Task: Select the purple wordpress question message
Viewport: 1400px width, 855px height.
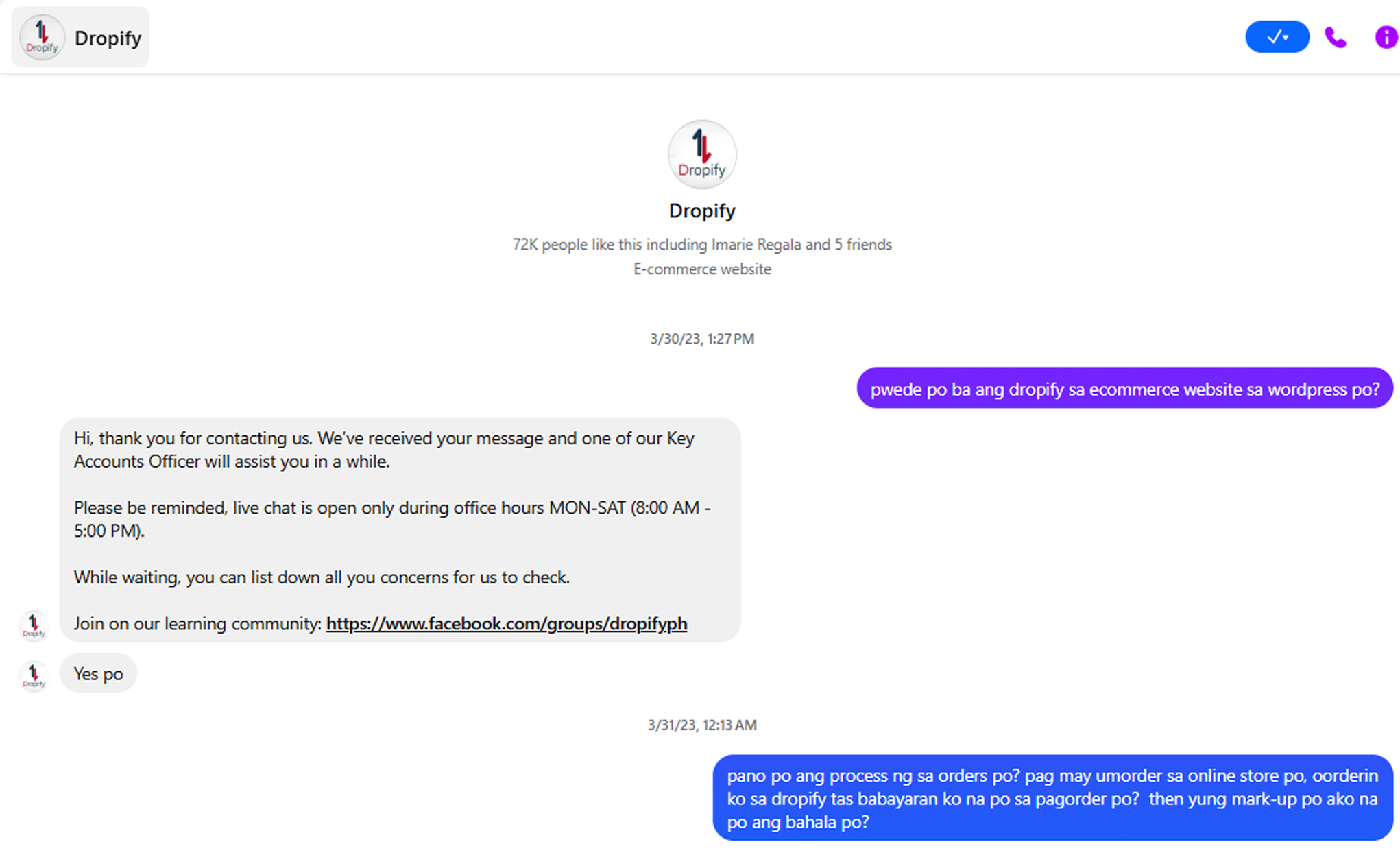Action: coord(1124,389)
